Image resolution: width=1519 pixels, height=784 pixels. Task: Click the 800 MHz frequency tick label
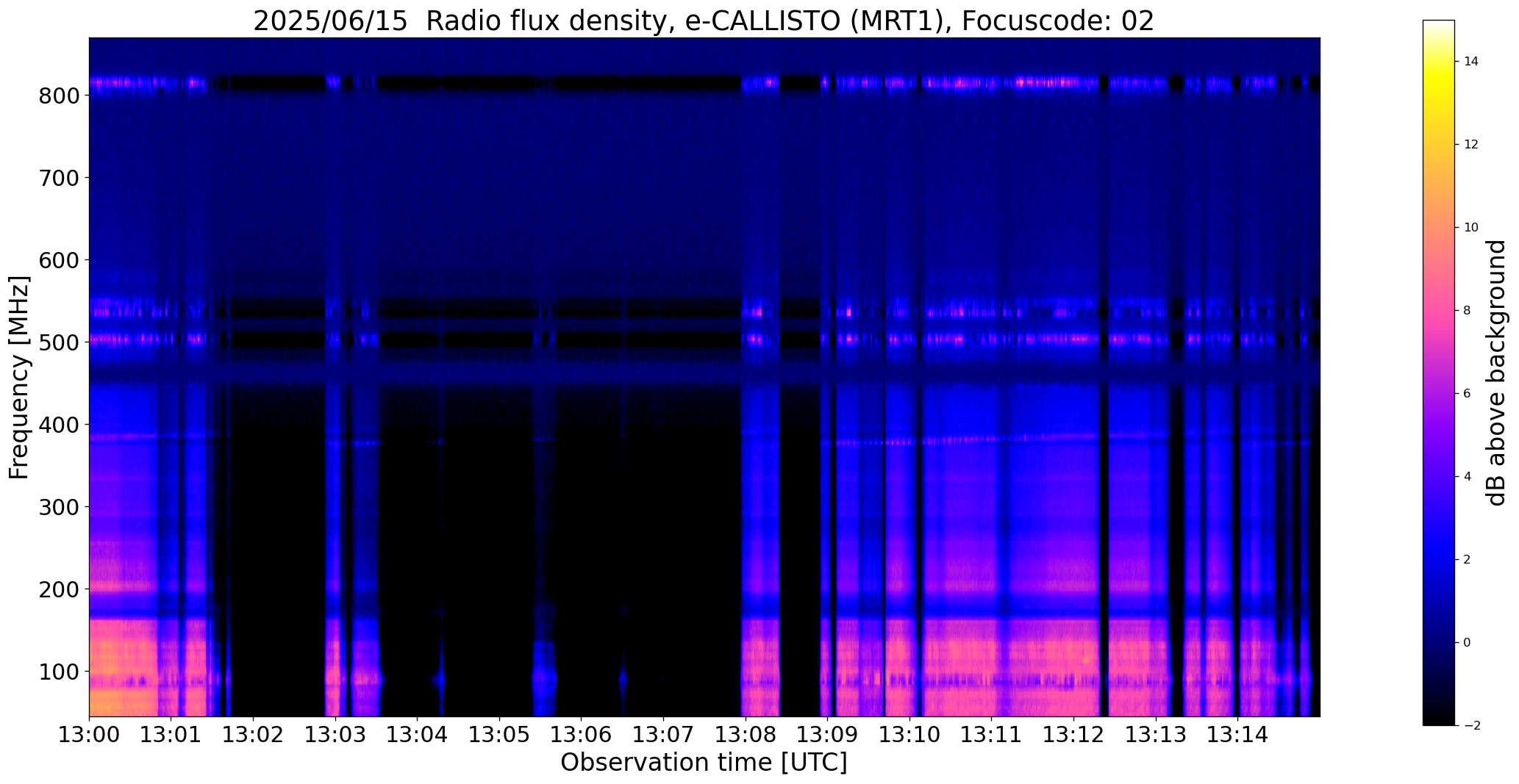(58, 96)
